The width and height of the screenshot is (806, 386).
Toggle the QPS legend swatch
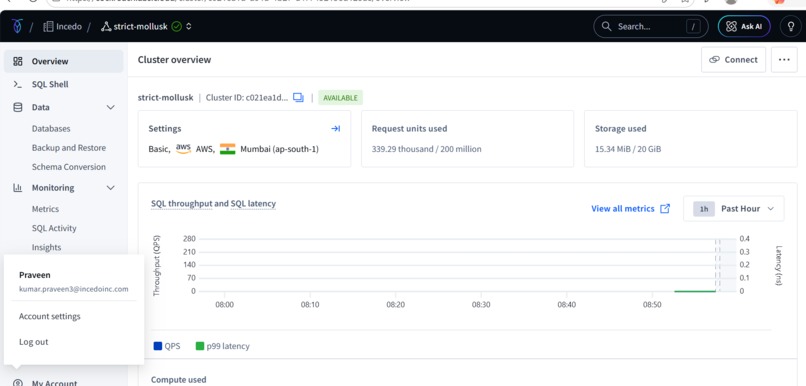[158, 346]
